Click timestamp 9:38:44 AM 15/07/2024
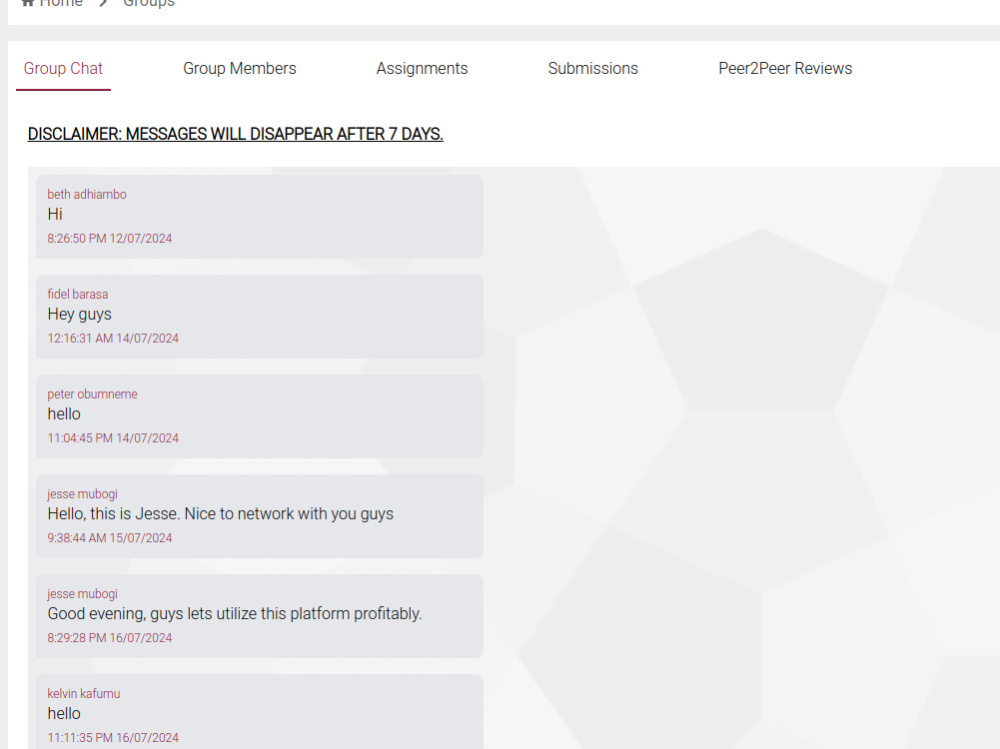1000x749 pixels. tap(110, 538)
